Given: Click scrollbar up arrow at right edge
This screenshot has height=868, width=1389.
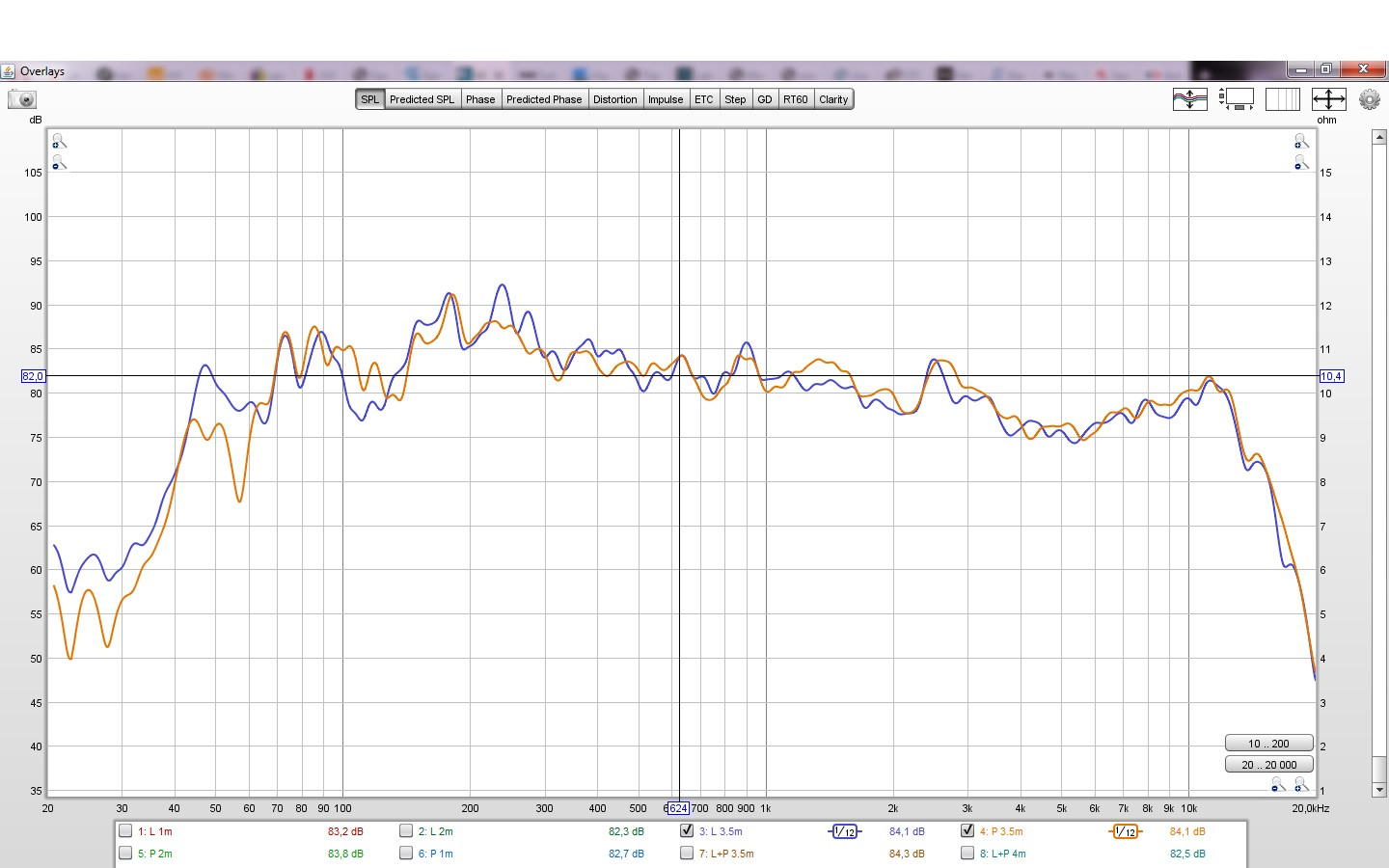Looking at the screenshot, I should coord(1378,137).
